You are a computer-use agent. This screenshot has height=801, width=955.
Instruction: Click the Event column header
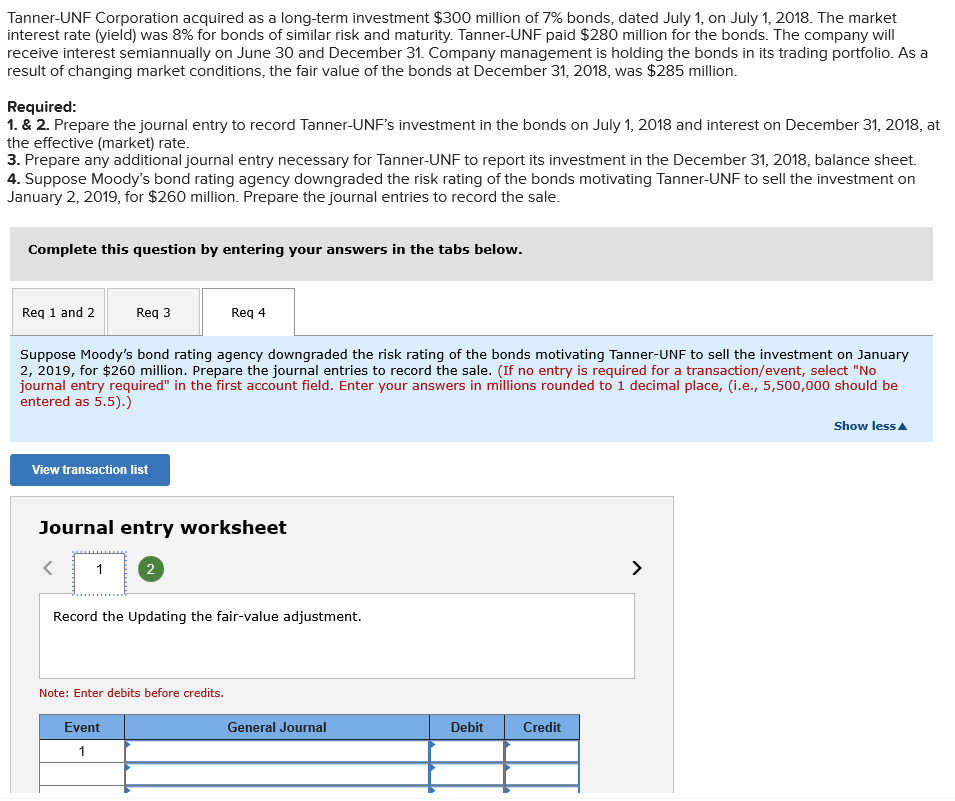[x=82, y=727]
